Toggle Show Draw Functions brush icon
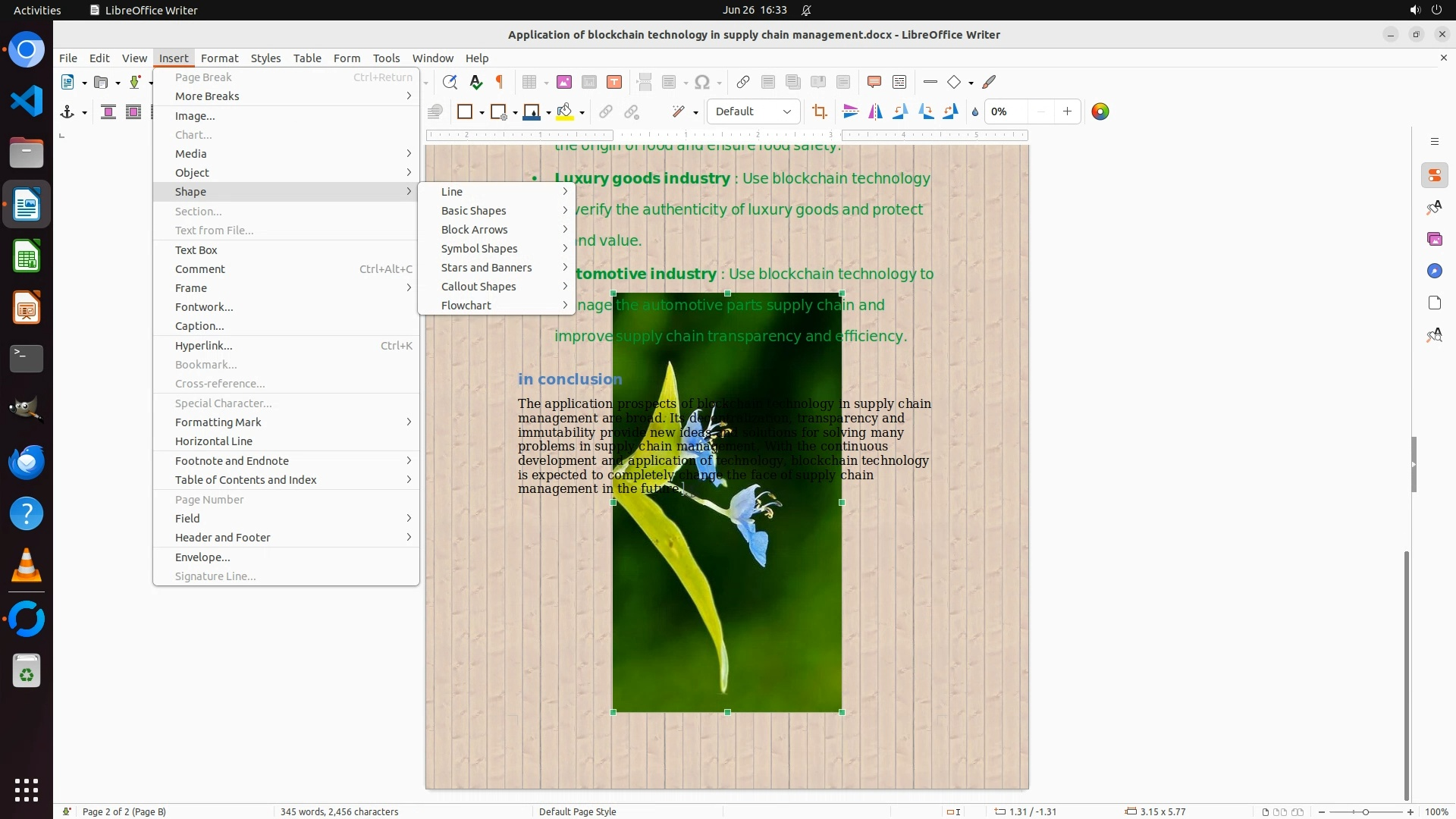The width and height of the screenshot is (1456, 819). click(x=990, y=82)
